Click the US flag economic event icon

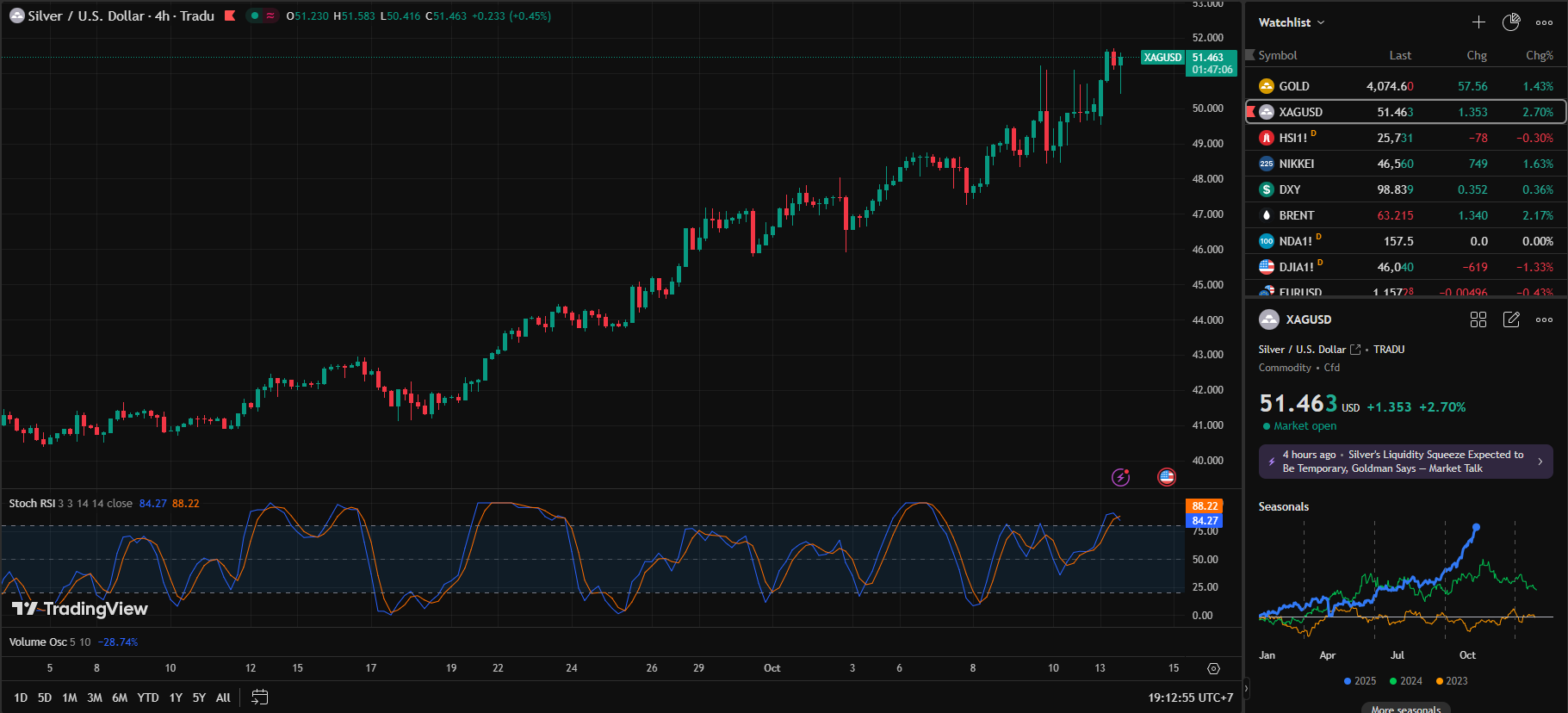(x=1167, y=477)
